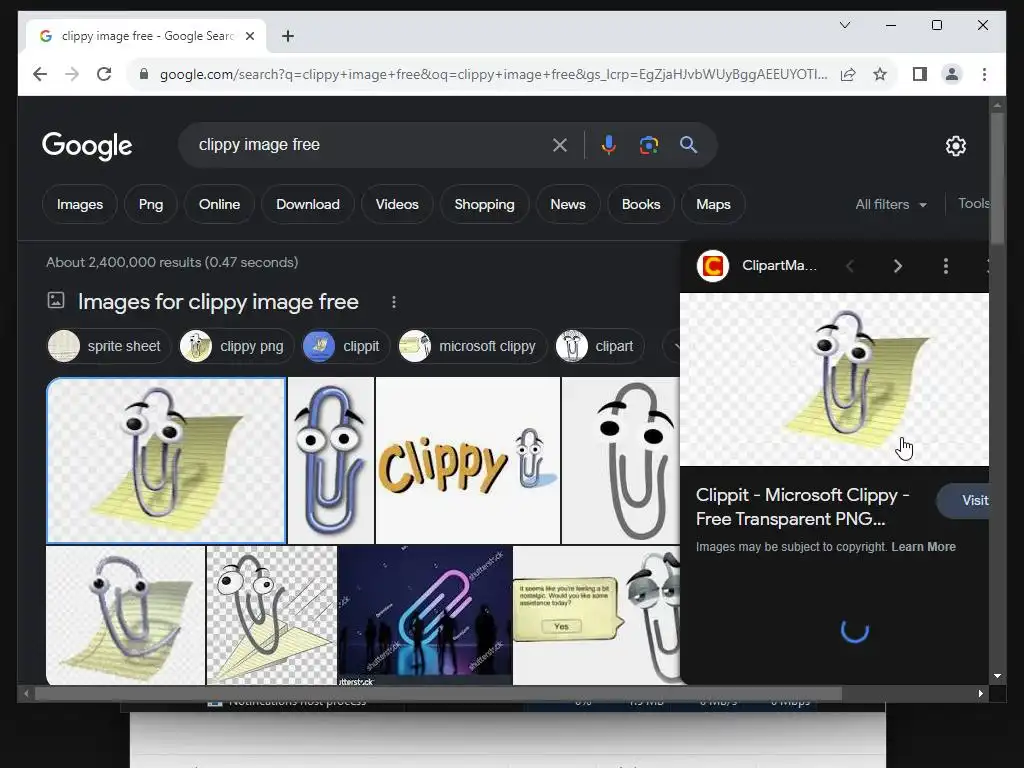The height and width of the screenshot is (768, 1024).
Task: View site info via the padlock icon
Action: pyautogui.click(x=144, y=74)
